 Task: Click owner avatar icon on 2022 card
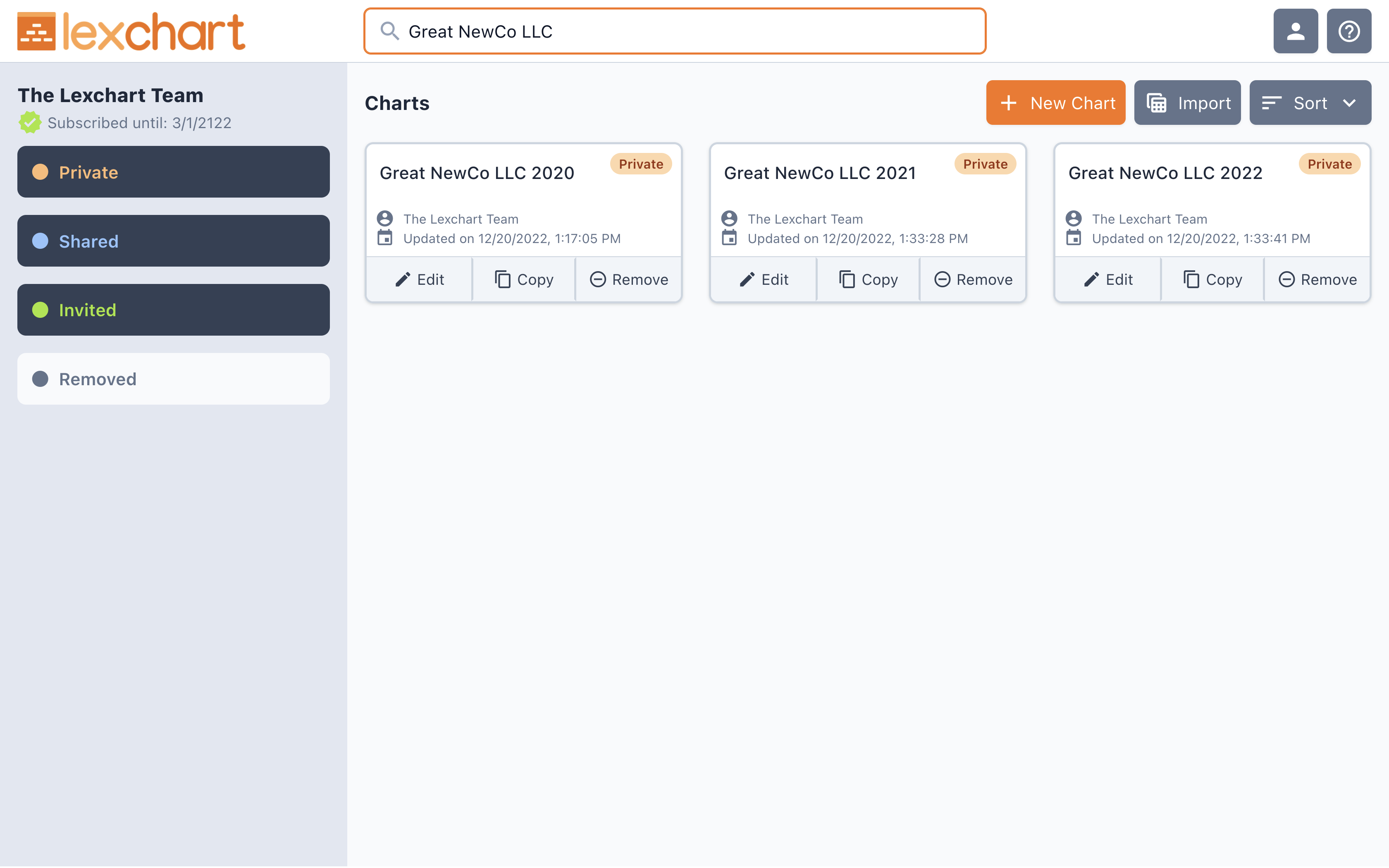1073,219
